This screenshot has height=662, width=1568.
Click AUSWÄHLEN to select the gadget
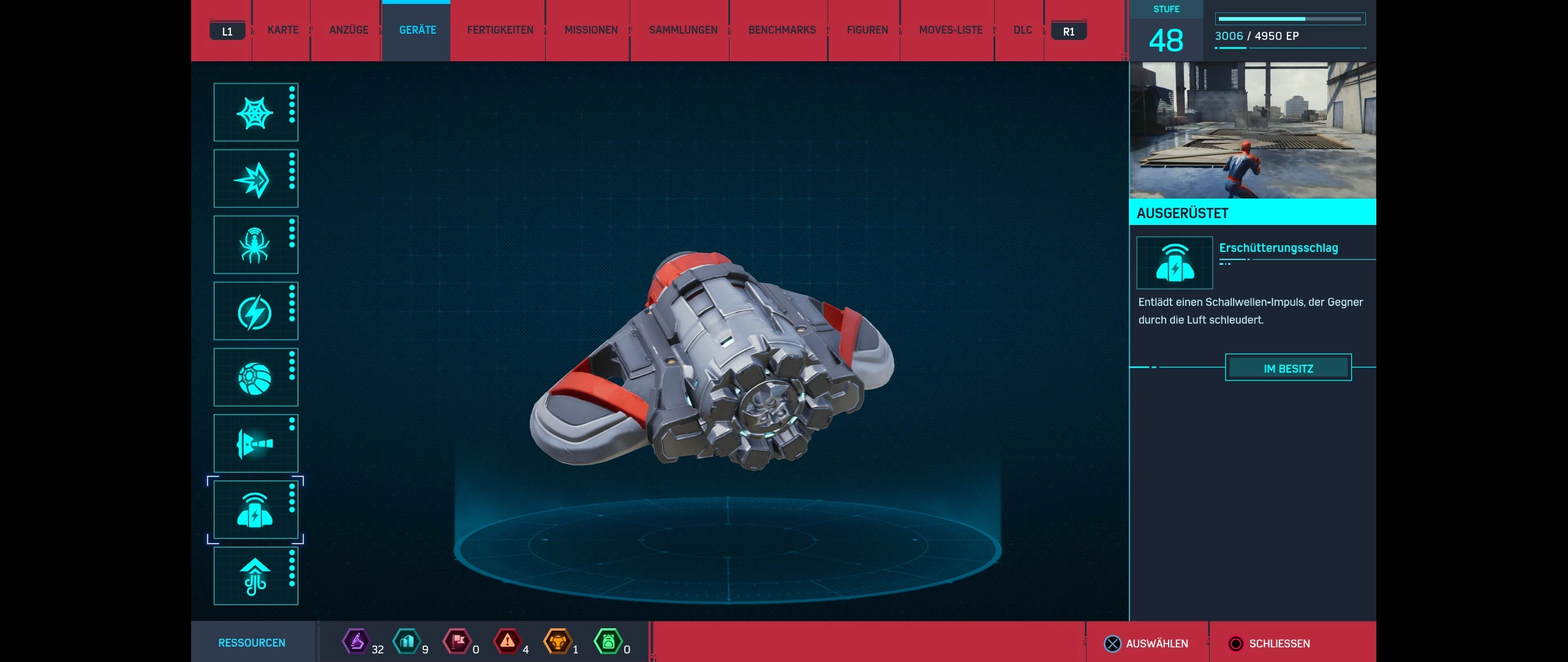[1157, 644]
